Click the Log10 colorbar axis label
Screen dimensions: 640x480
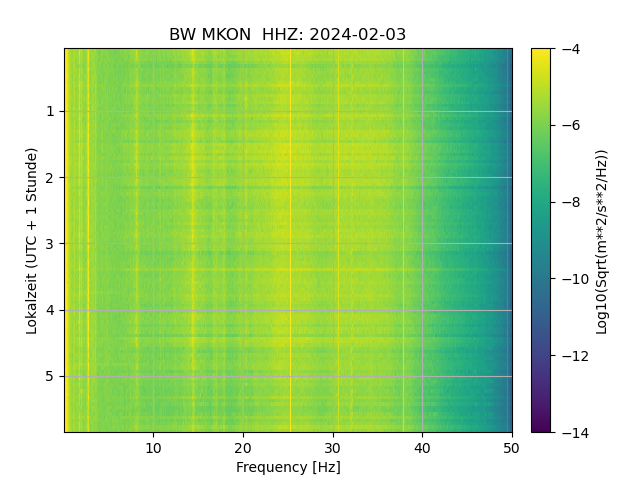tap(602, 242)
